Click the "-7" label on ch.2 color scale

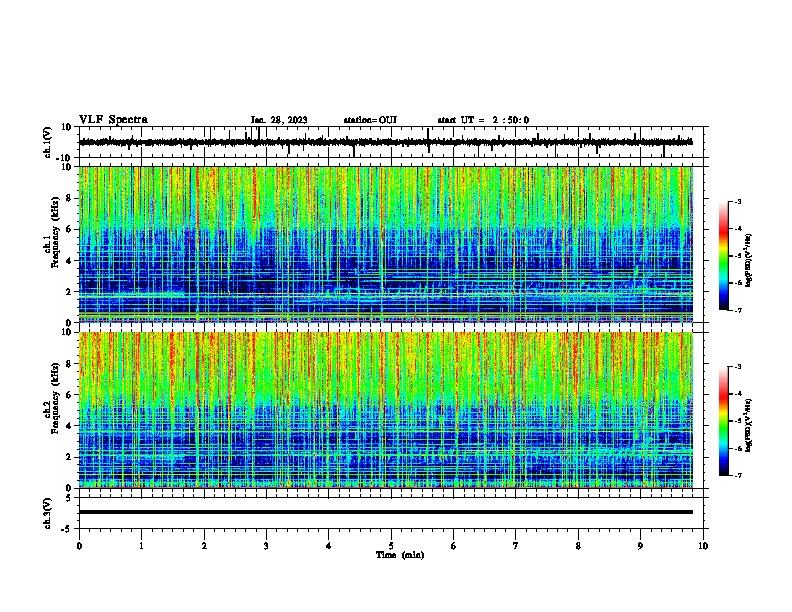coord(737,475)
